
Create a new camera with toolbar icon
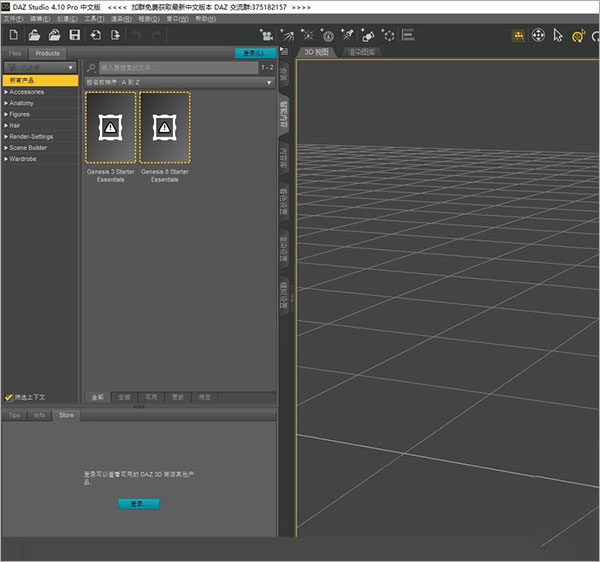266,35
